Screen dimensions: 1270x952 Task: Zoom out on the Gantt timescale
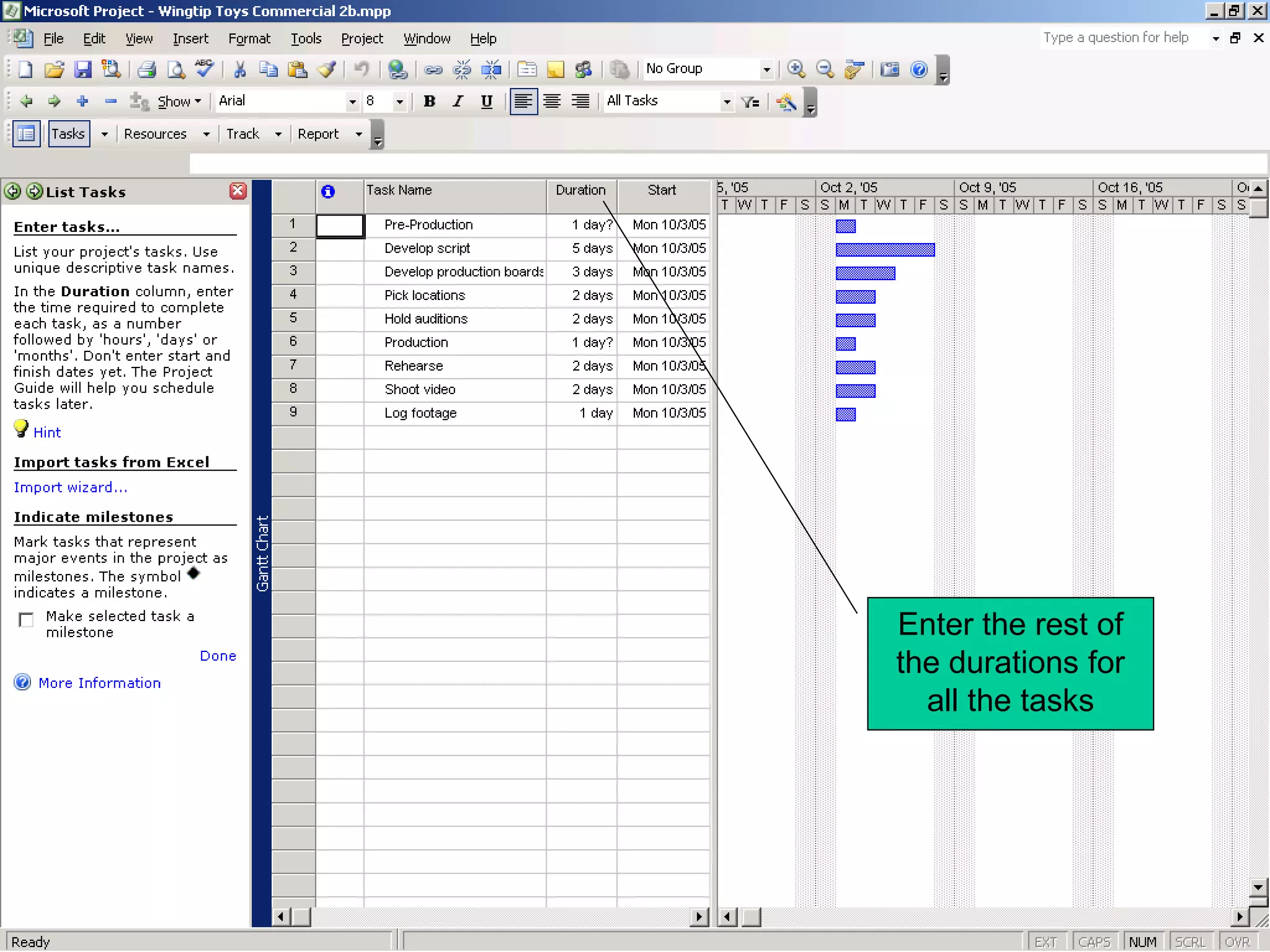coord(825,69)
